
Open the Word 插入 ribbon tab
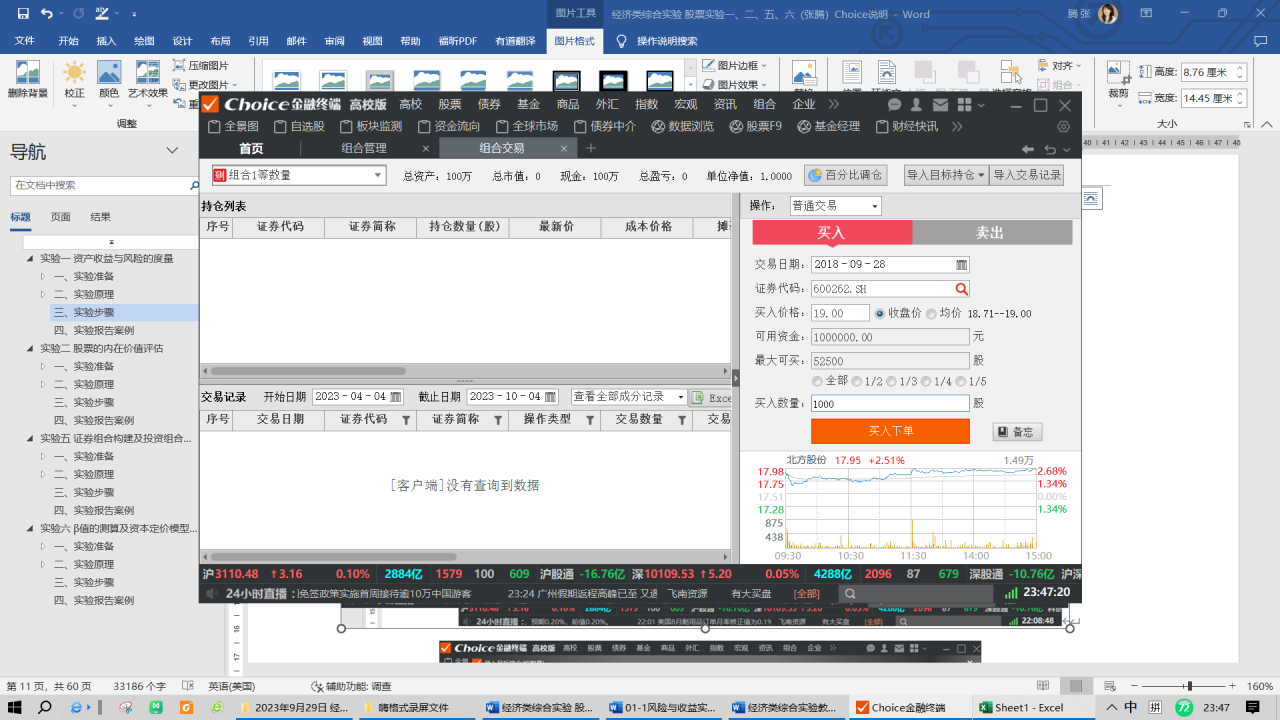coord(106,41)
